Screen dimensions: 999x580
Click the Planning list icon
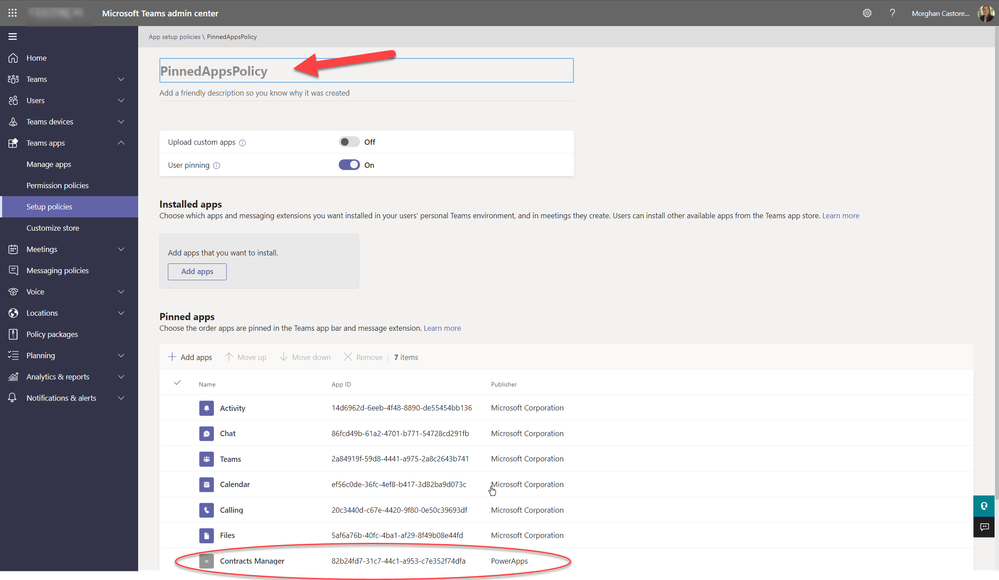(x=13, y=355)
